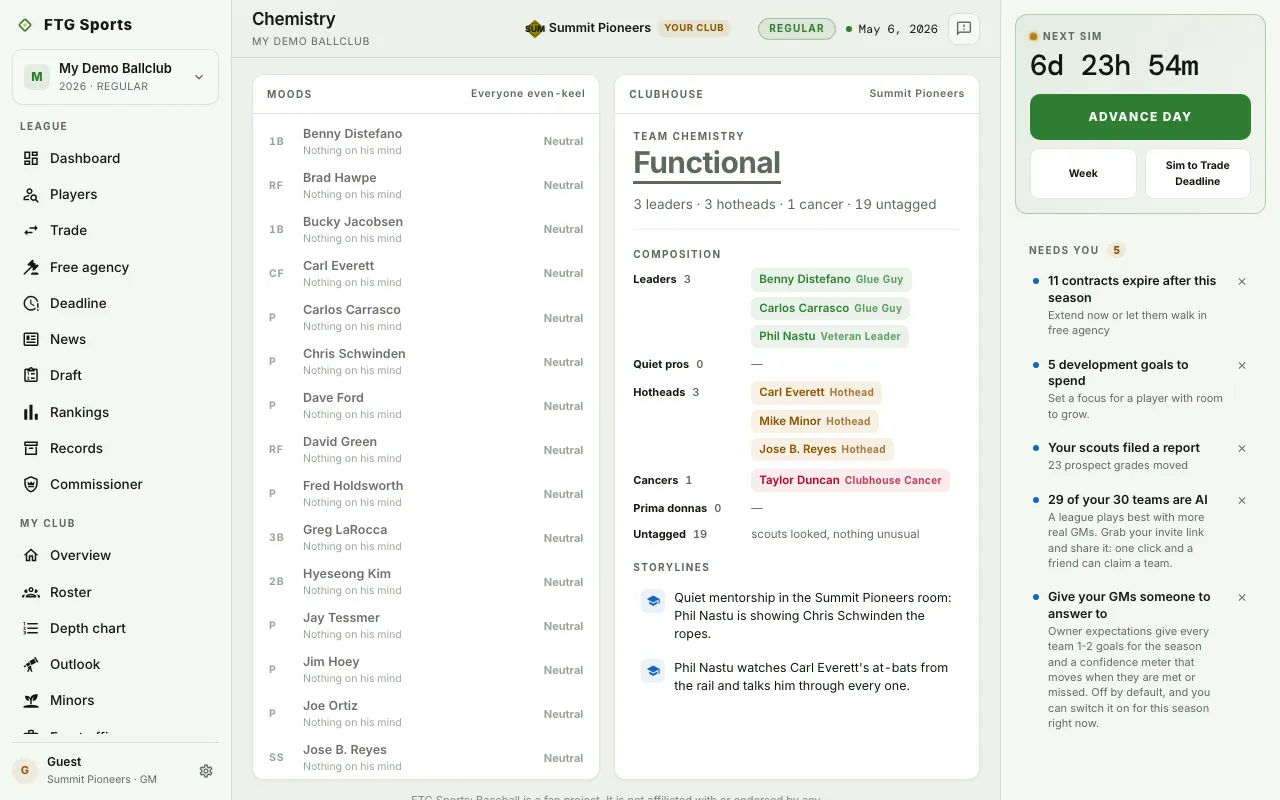Click the Mike Minor Hothead tag
The width and height of the screenshot is (1280, 800).
[x=815, y=421]
